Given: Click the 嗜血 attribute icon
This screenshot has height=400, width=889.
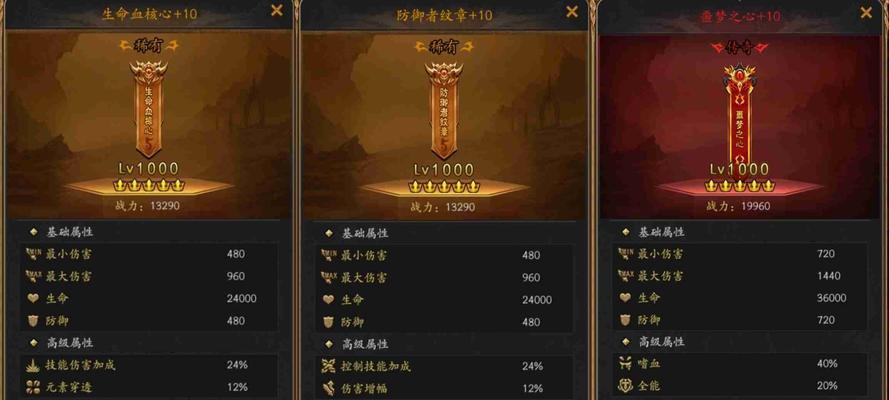Looking at the screenshot, I should tap(625, 364).
